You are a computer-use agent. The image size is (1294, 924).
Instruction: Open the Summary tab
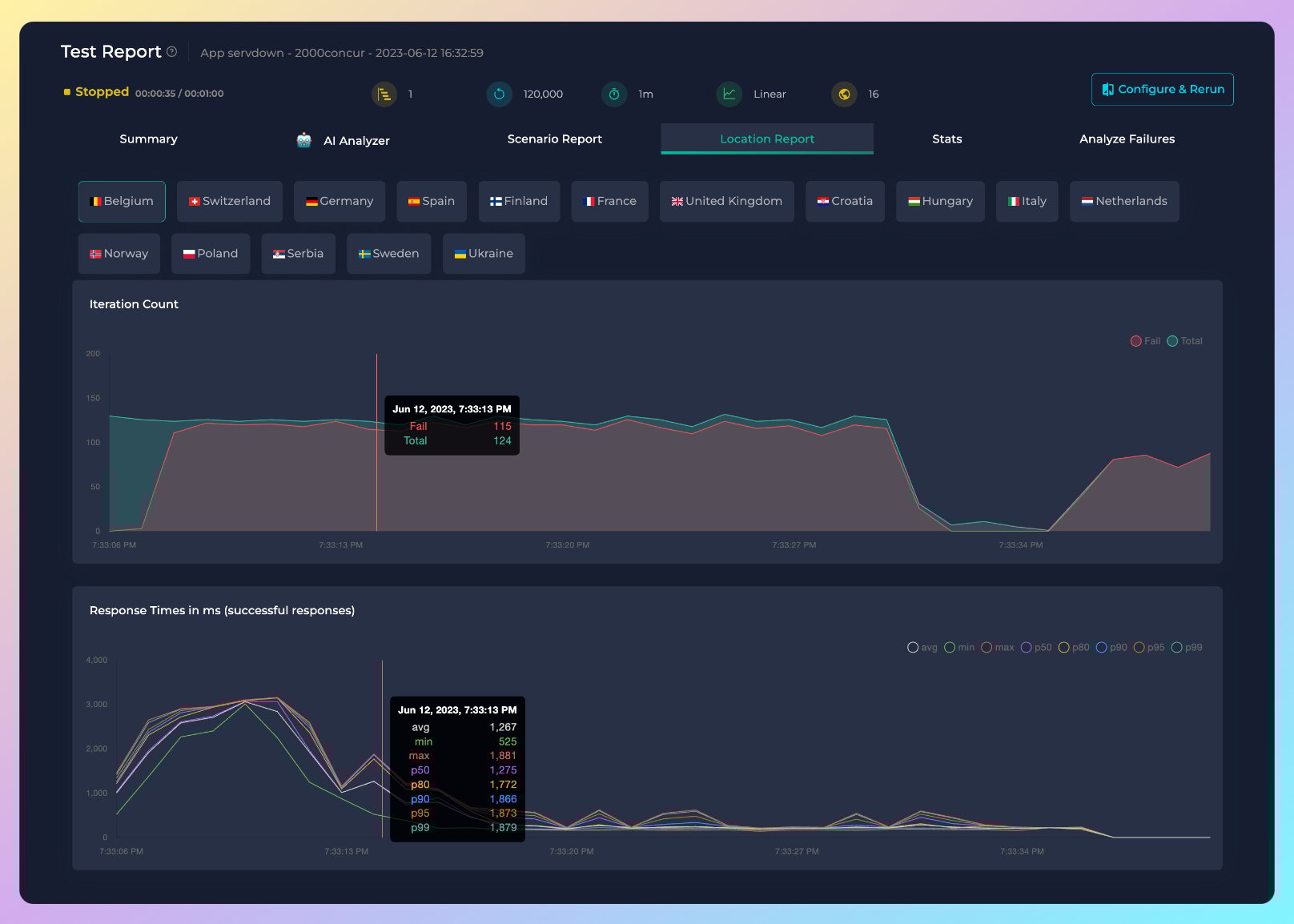(148, 139)
